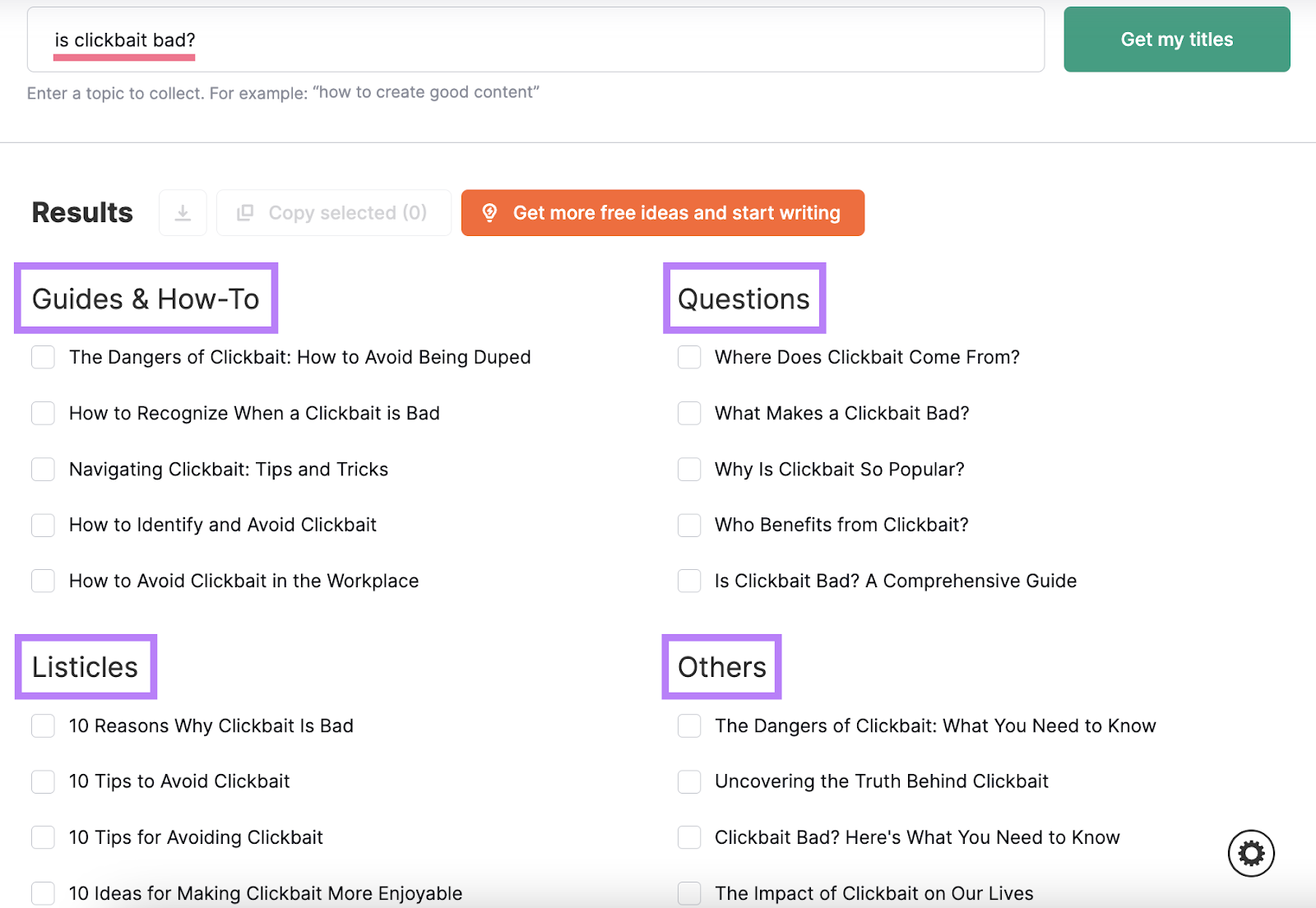
Task: Click the download results icon
Action: pos(183,212)
